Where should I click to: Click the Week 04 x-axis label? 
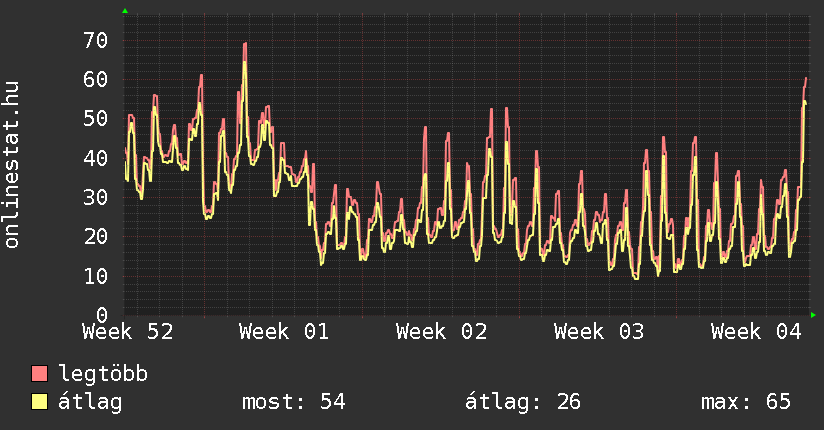pyautogui.click(x=756, y=332)
